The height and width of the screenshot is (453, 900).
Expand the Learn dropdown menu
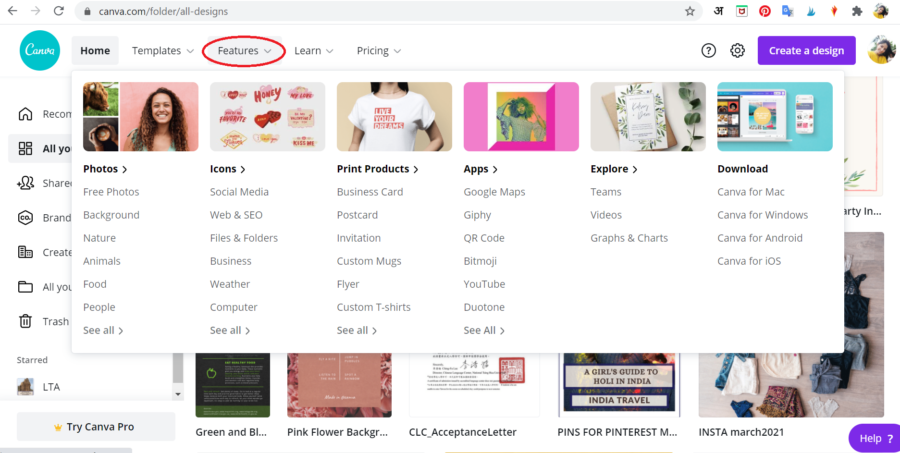[x=313, y=51]
